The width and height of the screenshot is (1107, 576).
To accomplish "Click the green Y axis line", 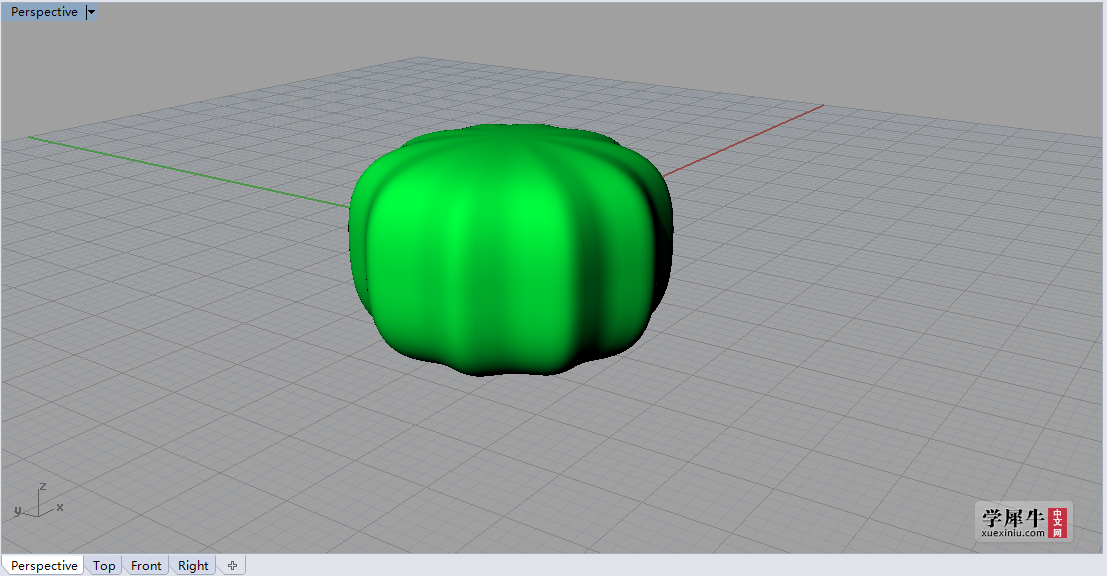I will 191,173.
